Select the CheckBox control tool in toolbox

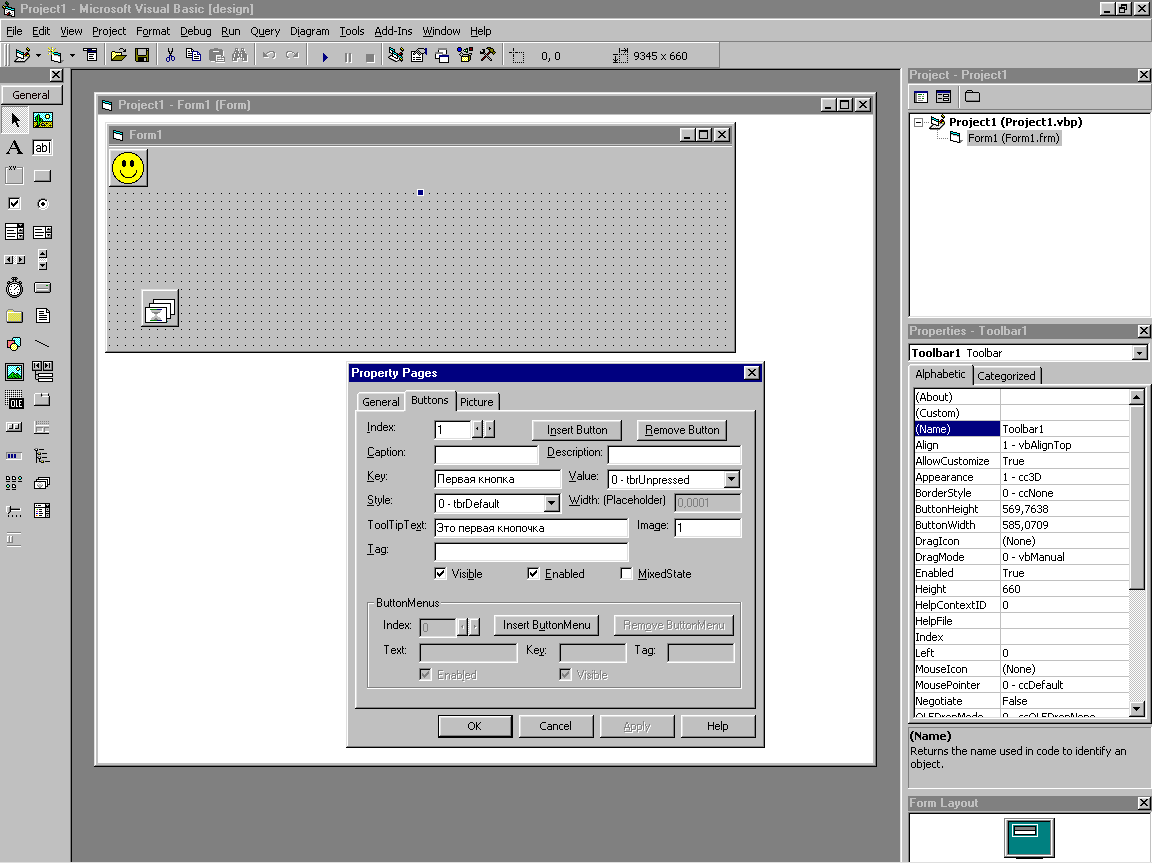coord(15,204)
